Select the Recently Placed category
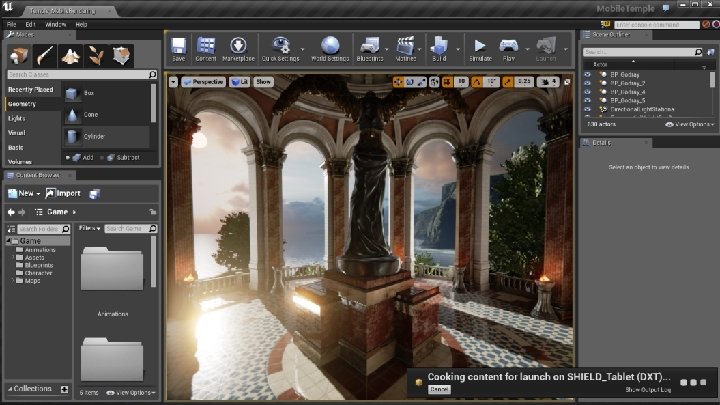 click(x=33, y=90)
